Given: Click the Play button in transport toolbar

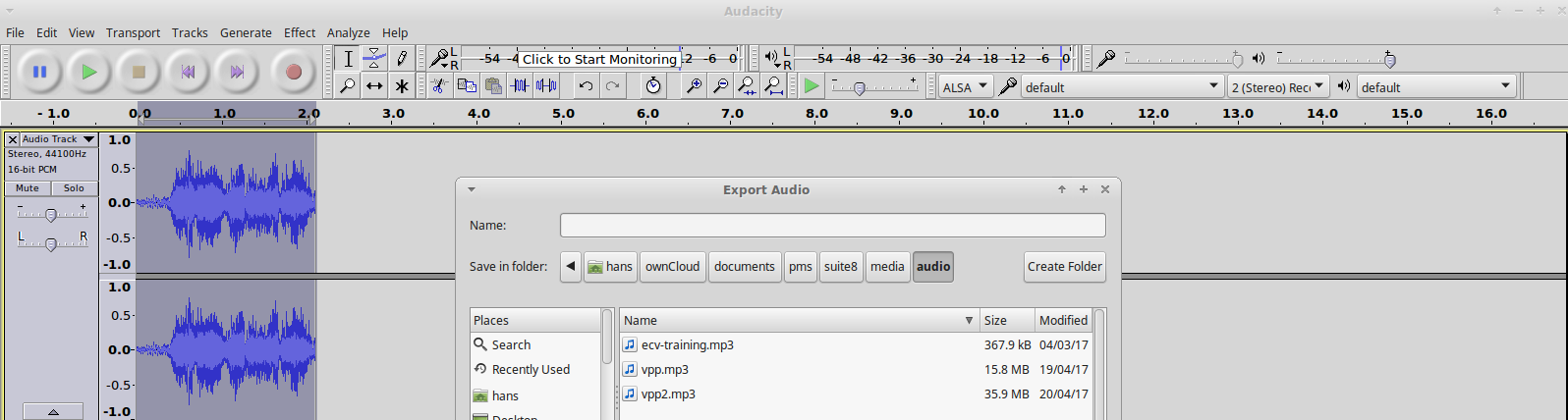Looking at the screenshot, I should point(88,72).
